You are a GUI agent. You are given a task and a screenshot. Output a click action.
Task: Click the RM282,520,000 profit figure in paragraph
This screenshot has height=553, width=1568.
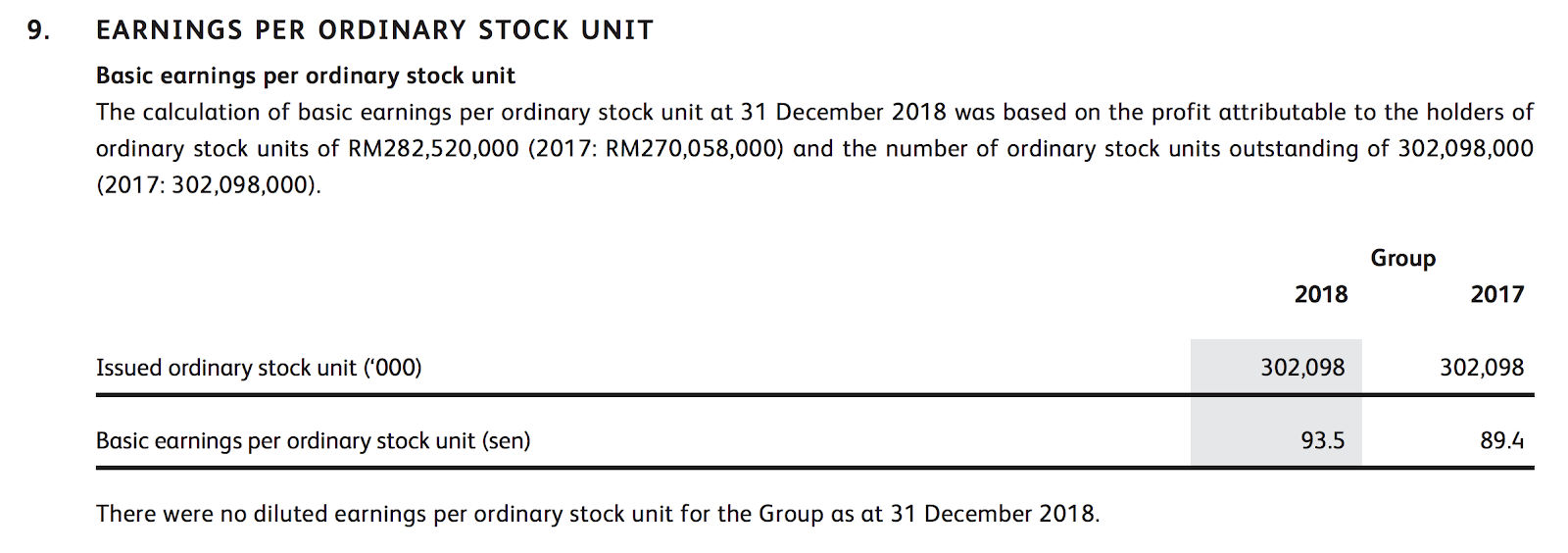coord(433,149)
